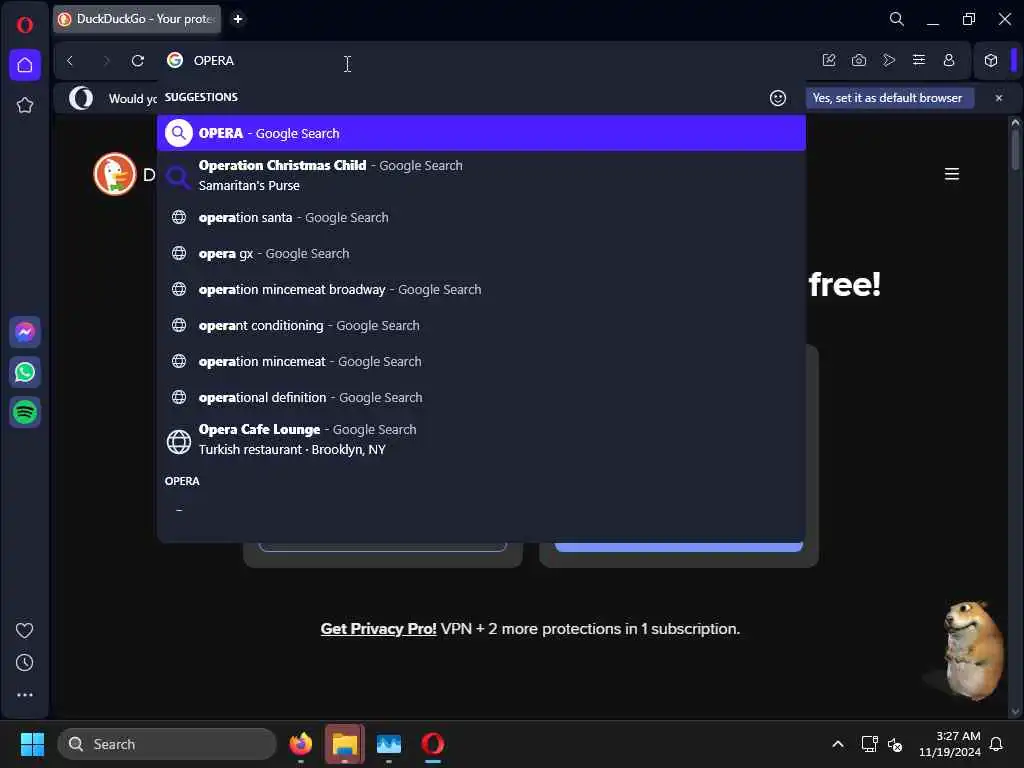Follow the 'Get Privacy Pro!' link
Image resolution: width=1024 pixels, height=768 pixels.
378,629
